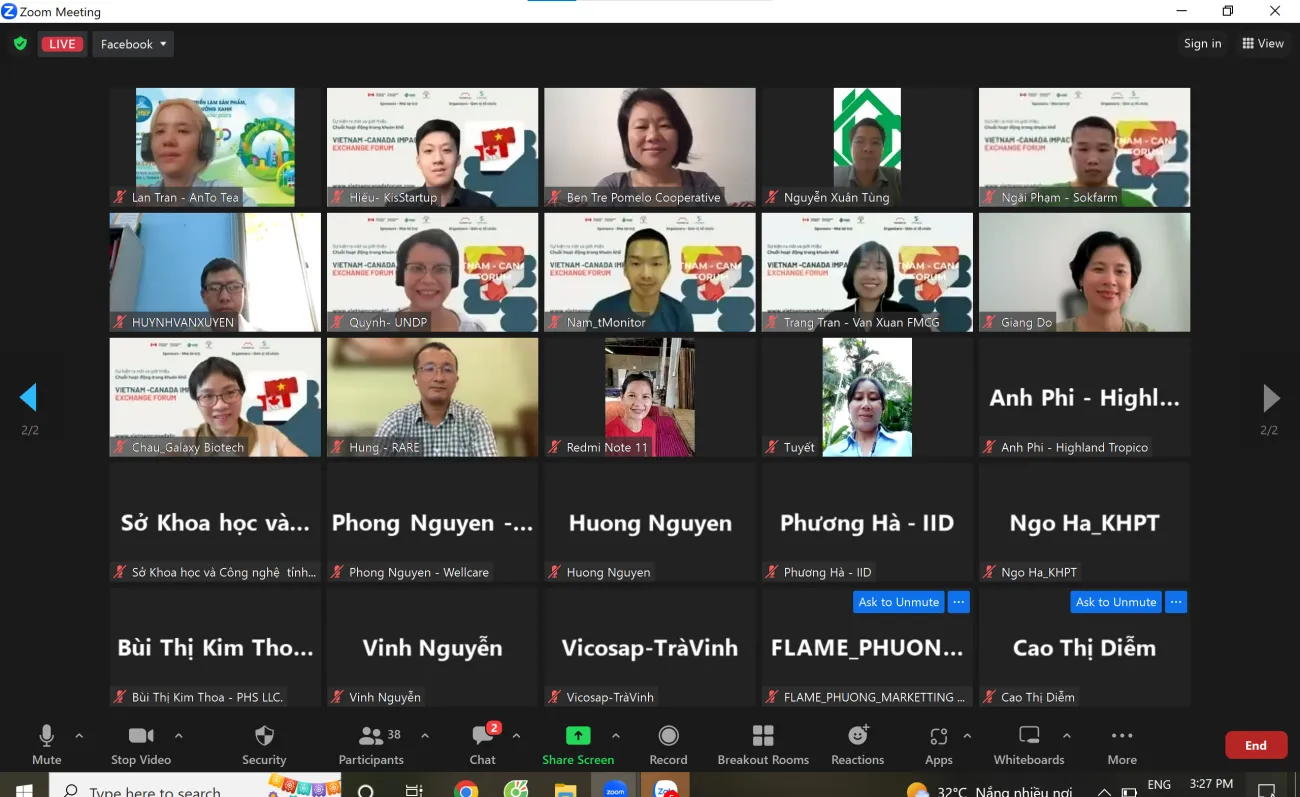Click the red End meeting button

click(1255, 745)
